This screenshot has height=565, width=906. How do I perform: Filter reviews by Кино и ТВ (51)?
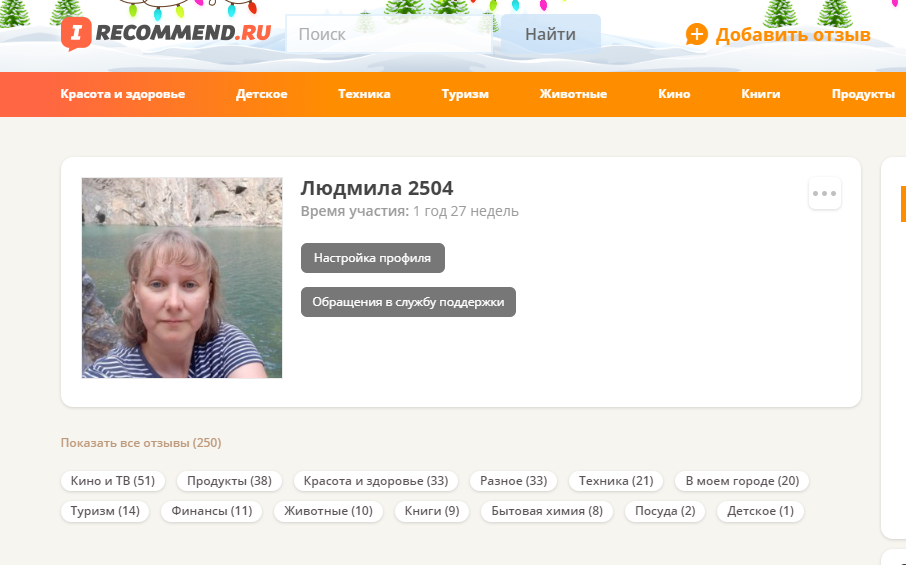click(x=113, y=481)
